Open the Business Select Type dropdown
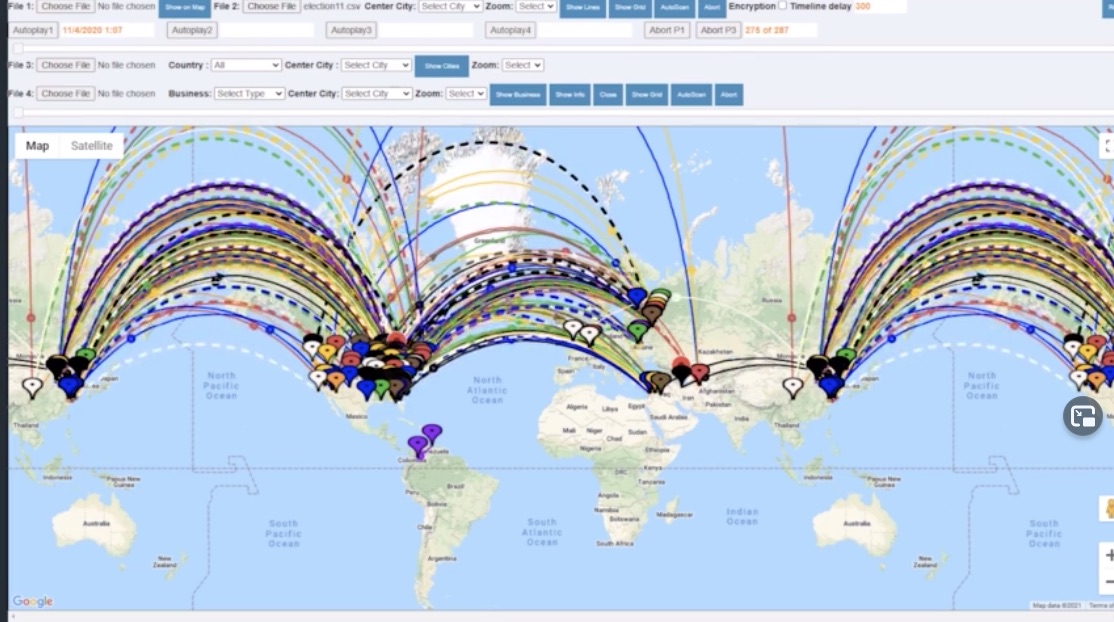 249,94
